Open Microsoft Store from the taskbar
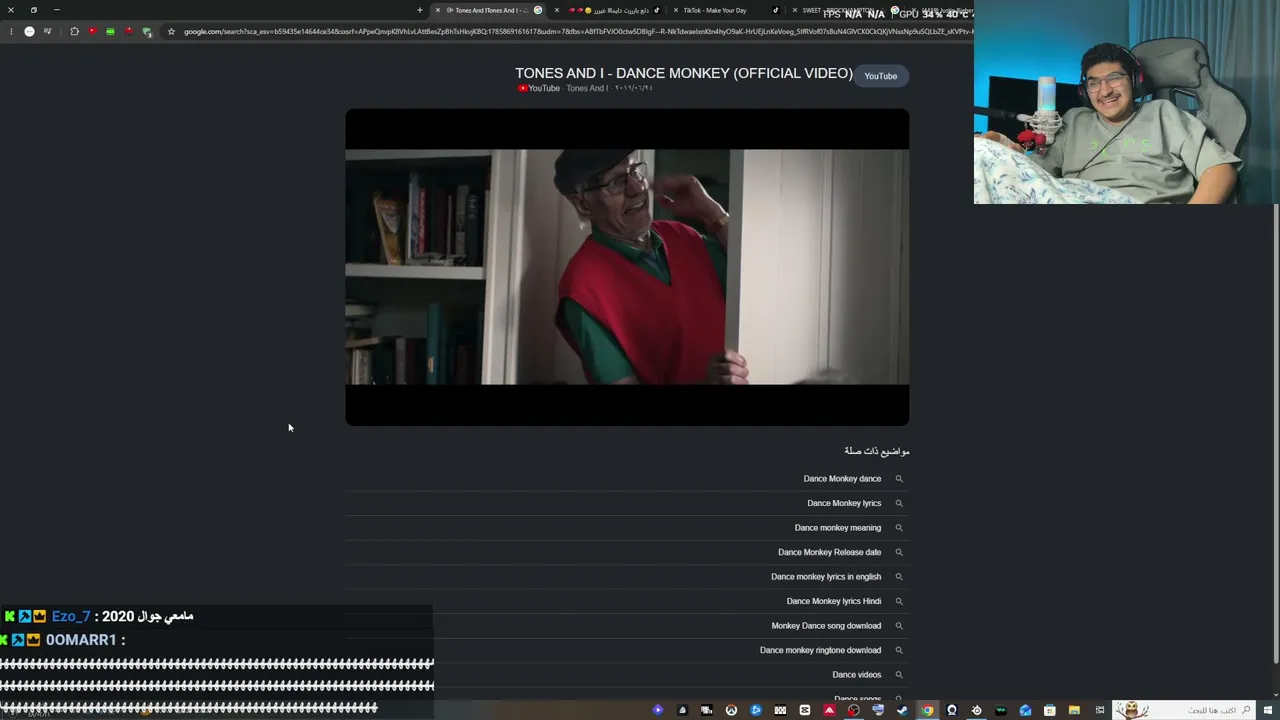Screen dimensions: 1280x720 pos(1049,710)
